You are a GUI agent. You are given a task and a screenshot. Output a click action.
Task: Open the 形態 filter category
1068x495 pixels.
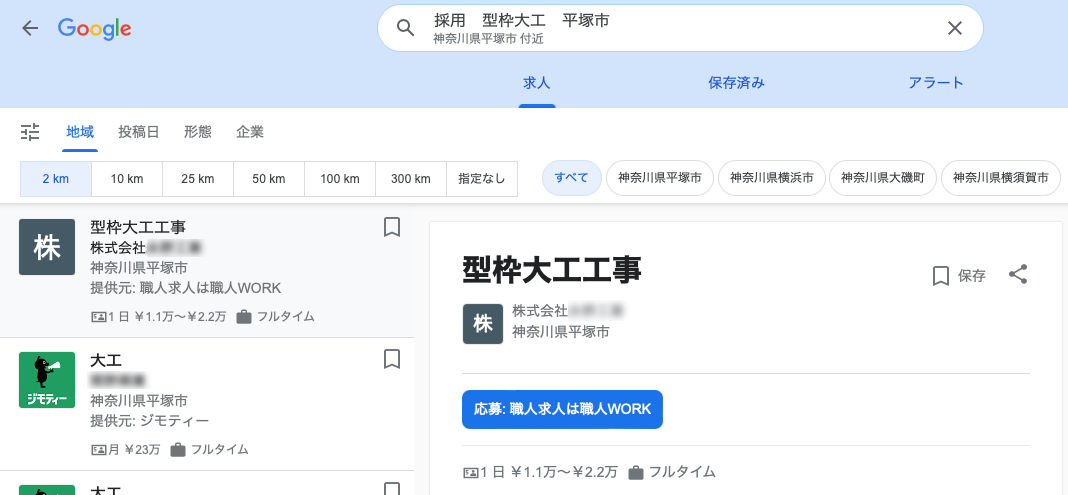coord(198,132)
